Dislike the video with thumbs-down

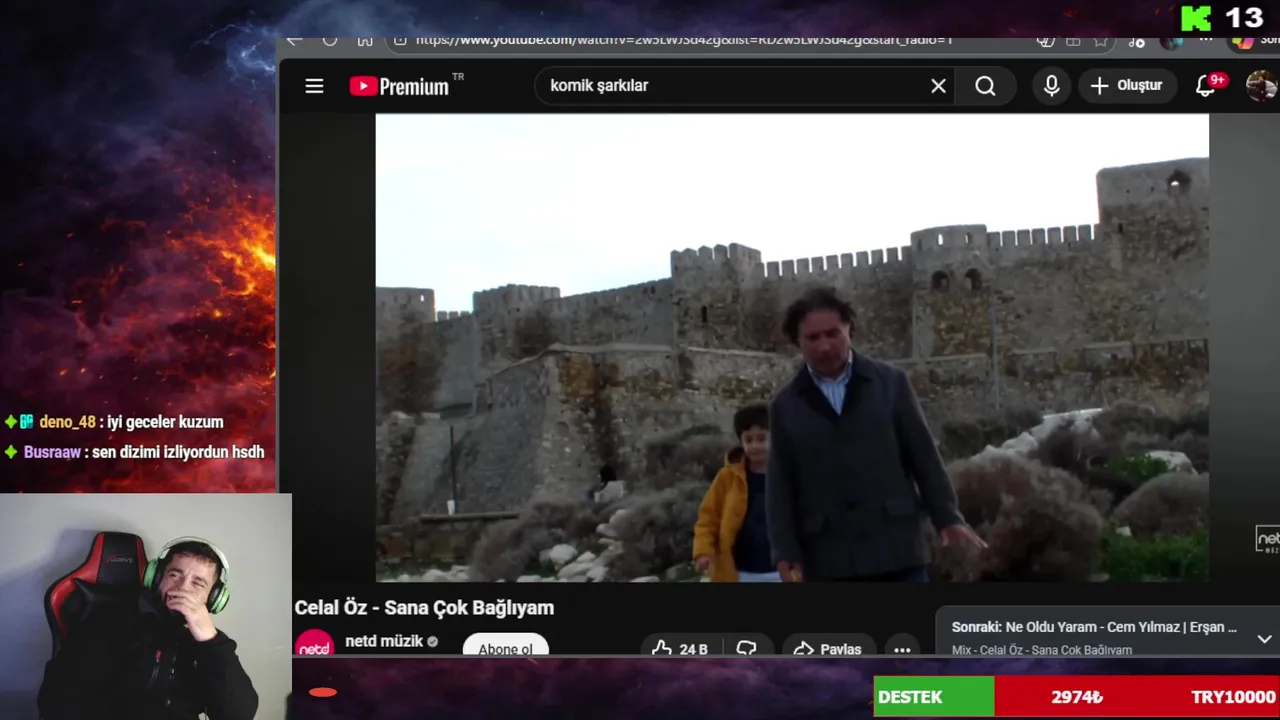pyautogui.click(x=747, y=646)
